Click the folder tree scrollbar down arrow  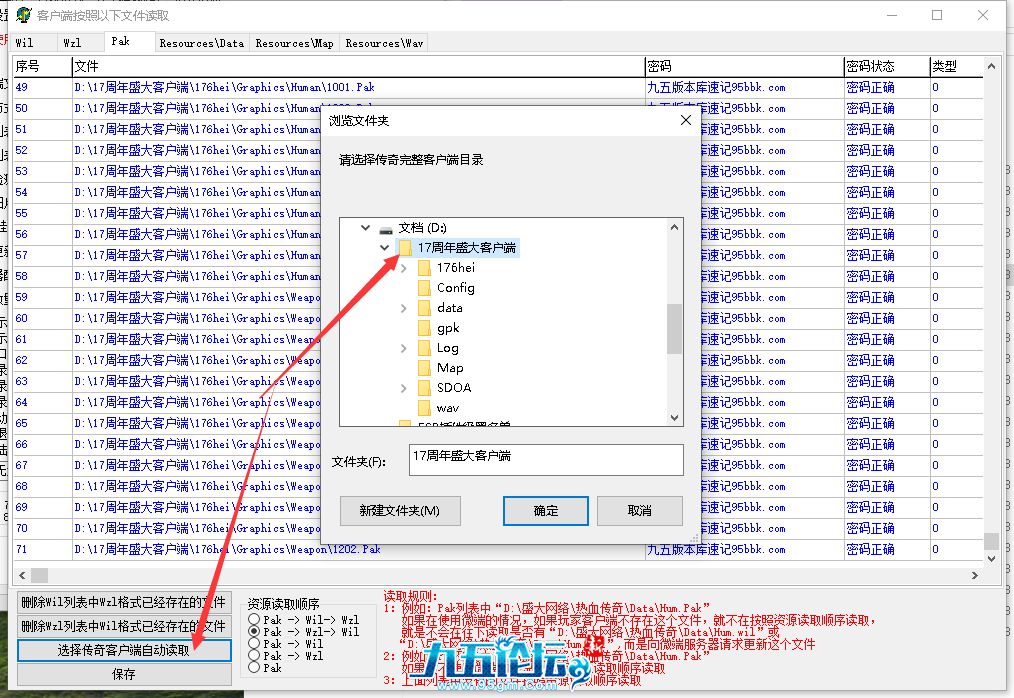[x=674, y=418]
